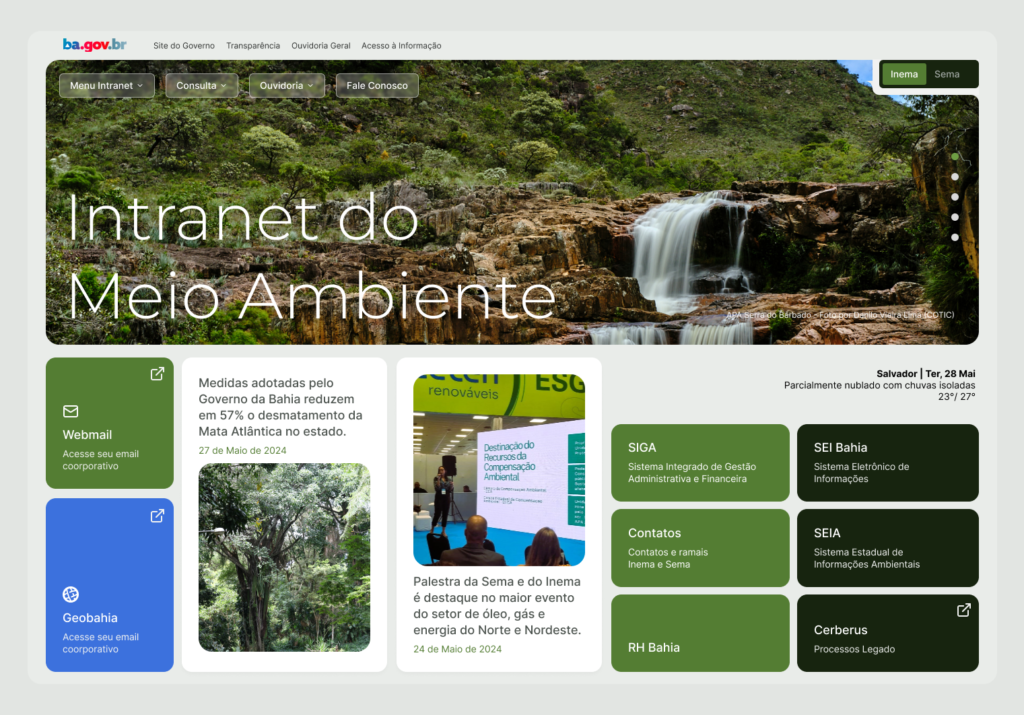Click the globe icon on Geobahia card

[71, 594]
